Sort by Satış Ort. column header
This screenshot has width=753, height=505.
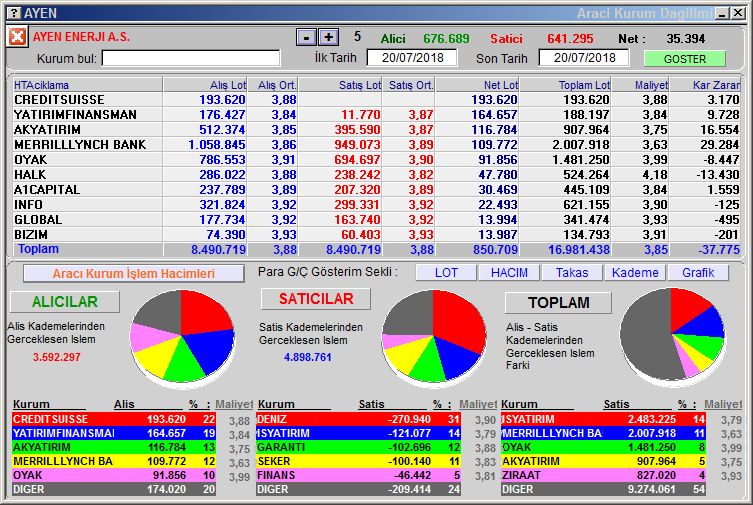[409, 85]
